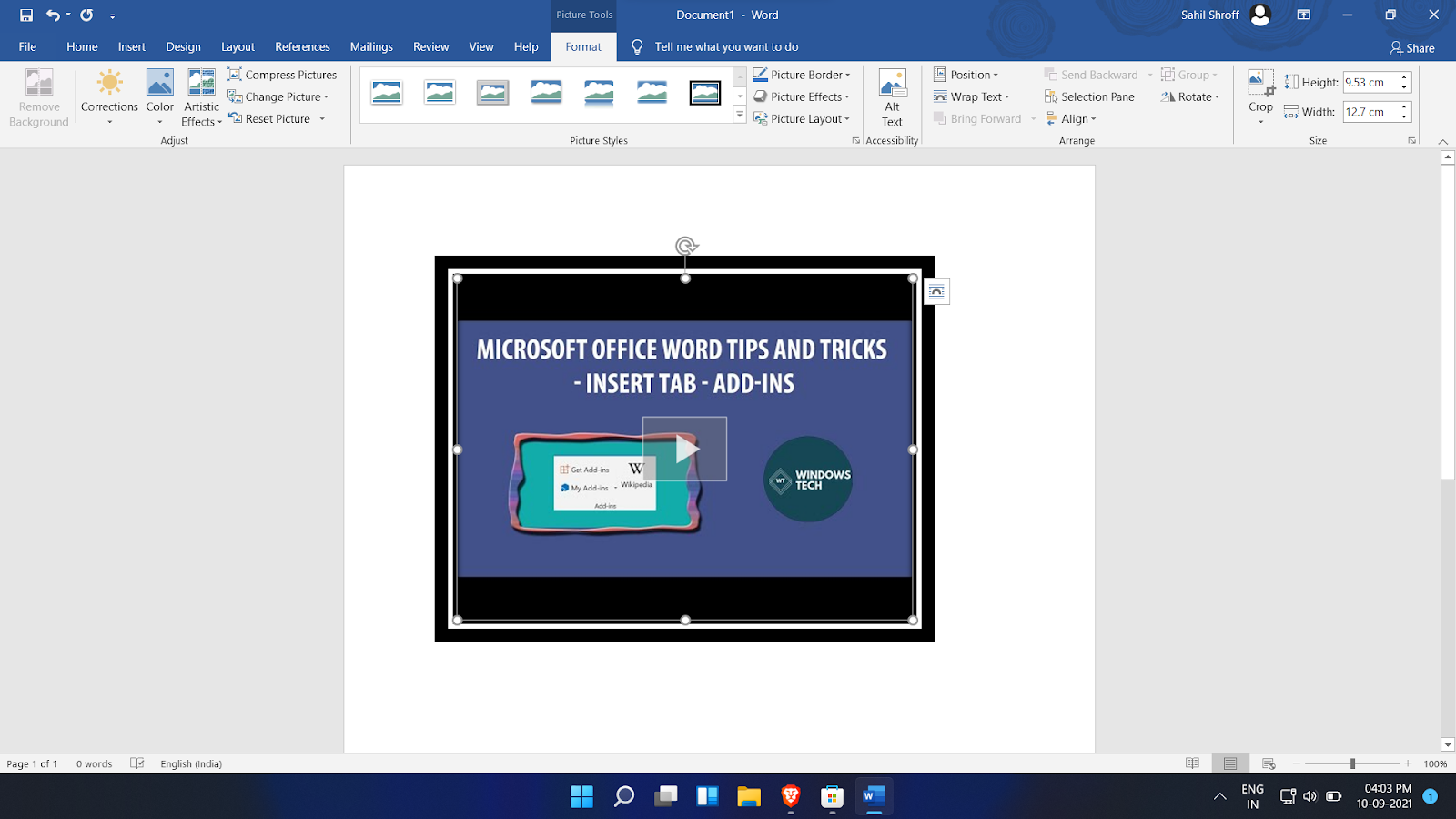The height and width of the screenshot is (819, 1456).
Task: Click the Layout Options icon beside picture
Action: [936, 291]
